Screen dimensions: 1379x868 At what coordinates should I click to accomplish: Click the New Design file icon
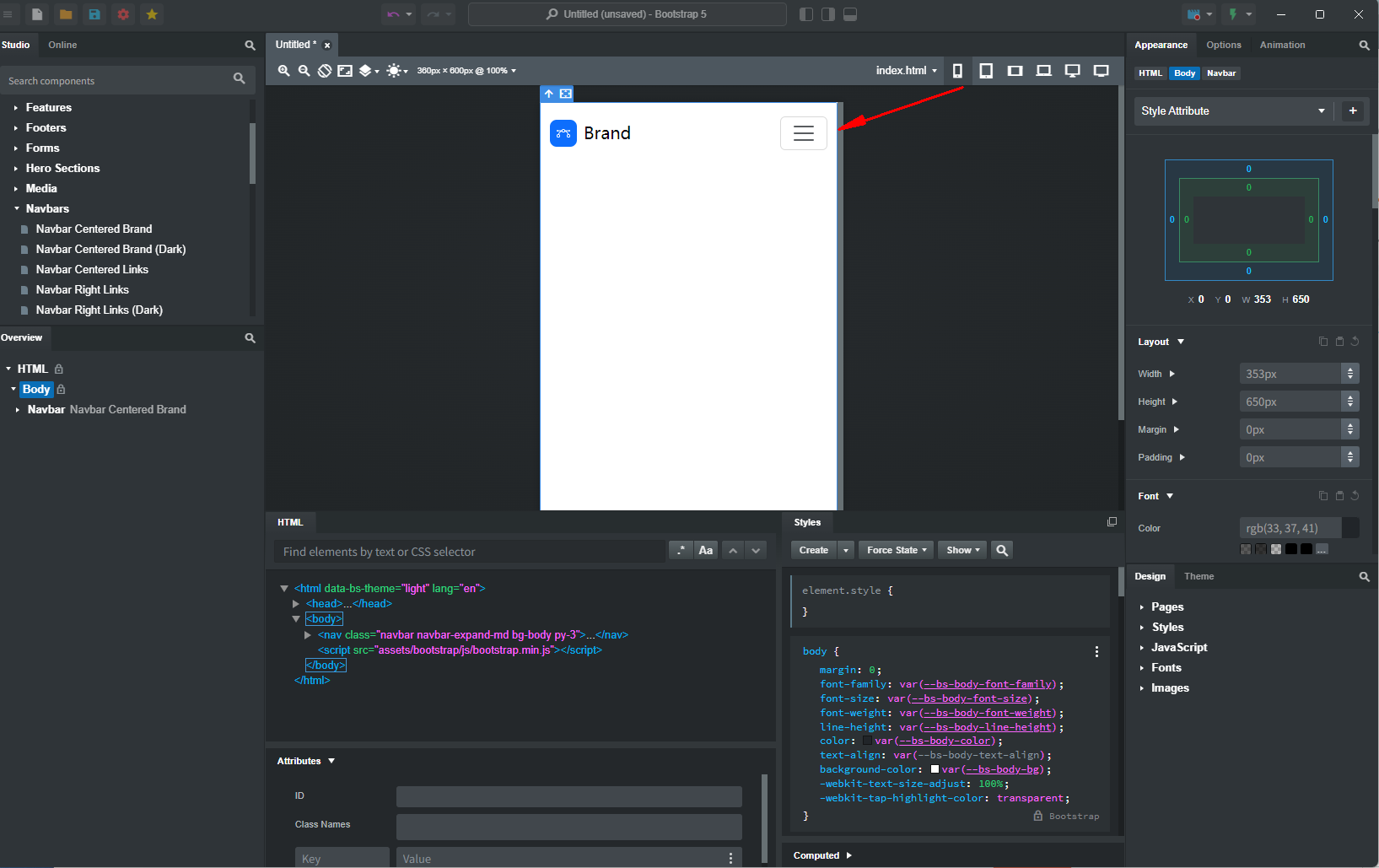(37, 14)
